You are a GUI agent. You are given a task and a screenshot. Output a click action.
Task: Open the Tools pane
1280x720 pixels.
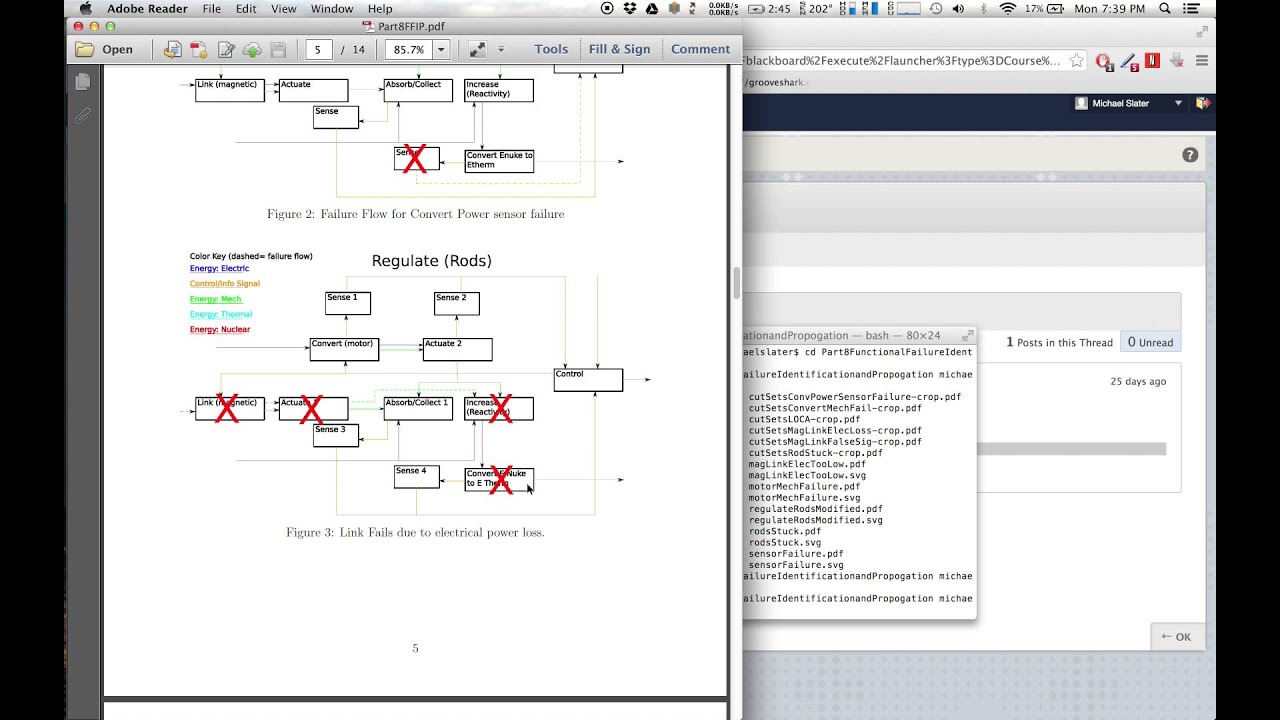[x=551, y=49]
